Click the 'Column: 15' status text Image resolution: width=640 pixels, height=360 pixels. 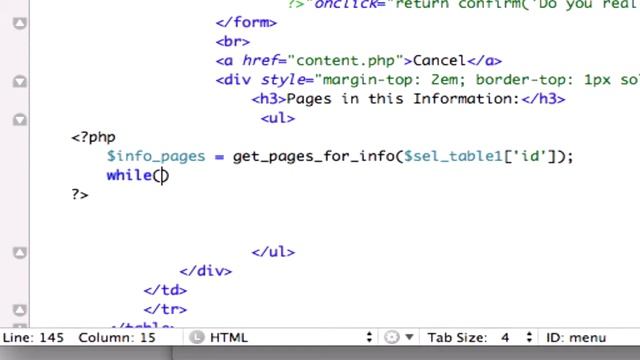(117, 338)
